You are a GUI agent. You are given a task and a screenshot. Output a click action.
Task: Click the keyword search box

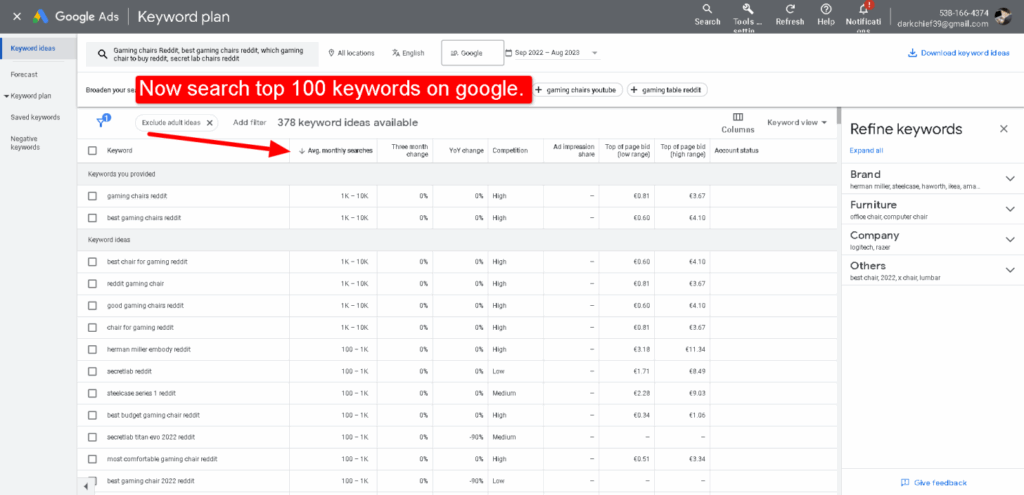[x=202, y=54]
